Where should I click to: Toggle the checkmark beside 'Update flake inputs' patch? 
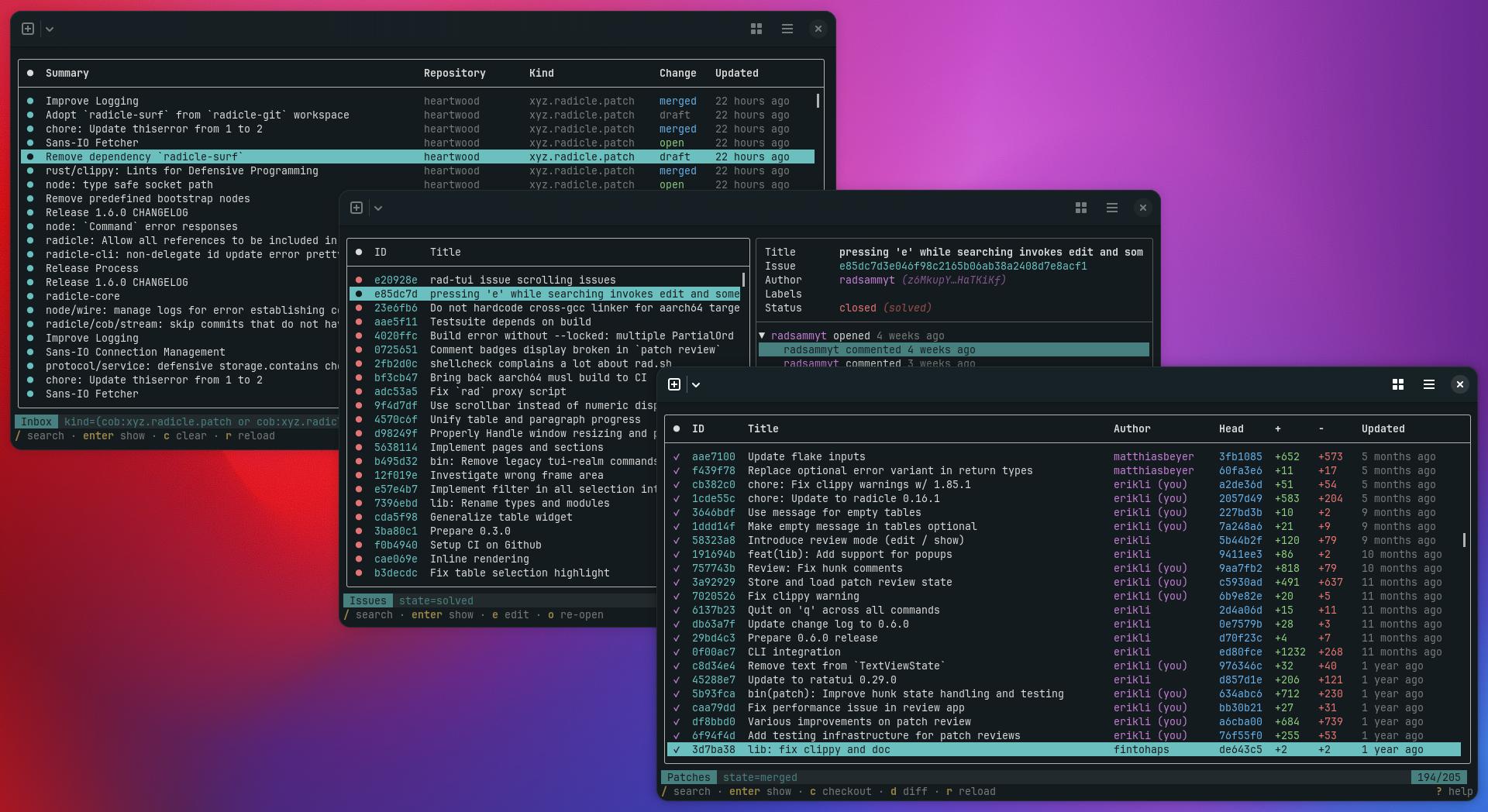(677, 456)
